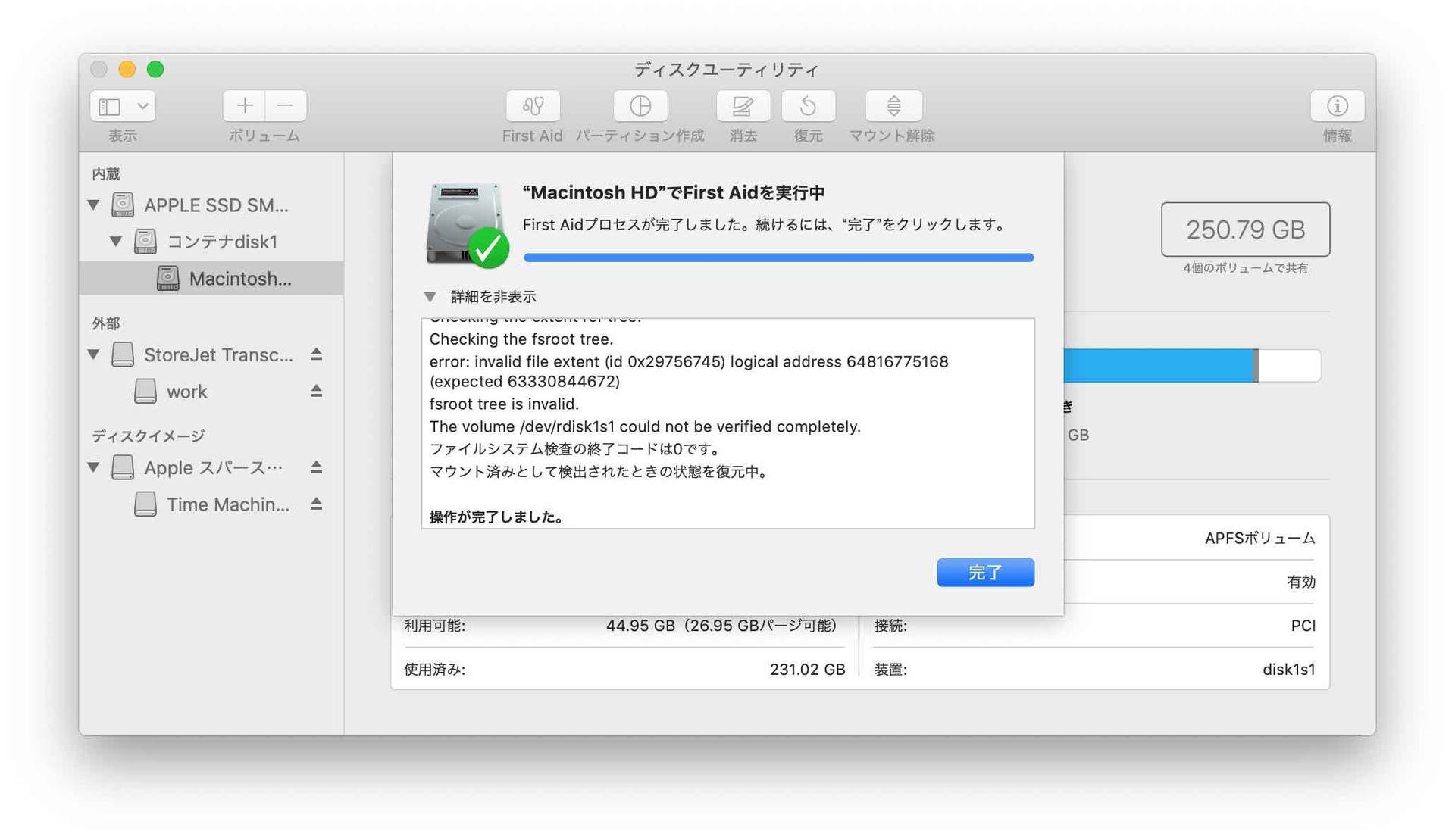Collapse the 詳細を非表示 details section
The width and height of the screenshot is (1455, 840).
[x=433, y=295]
